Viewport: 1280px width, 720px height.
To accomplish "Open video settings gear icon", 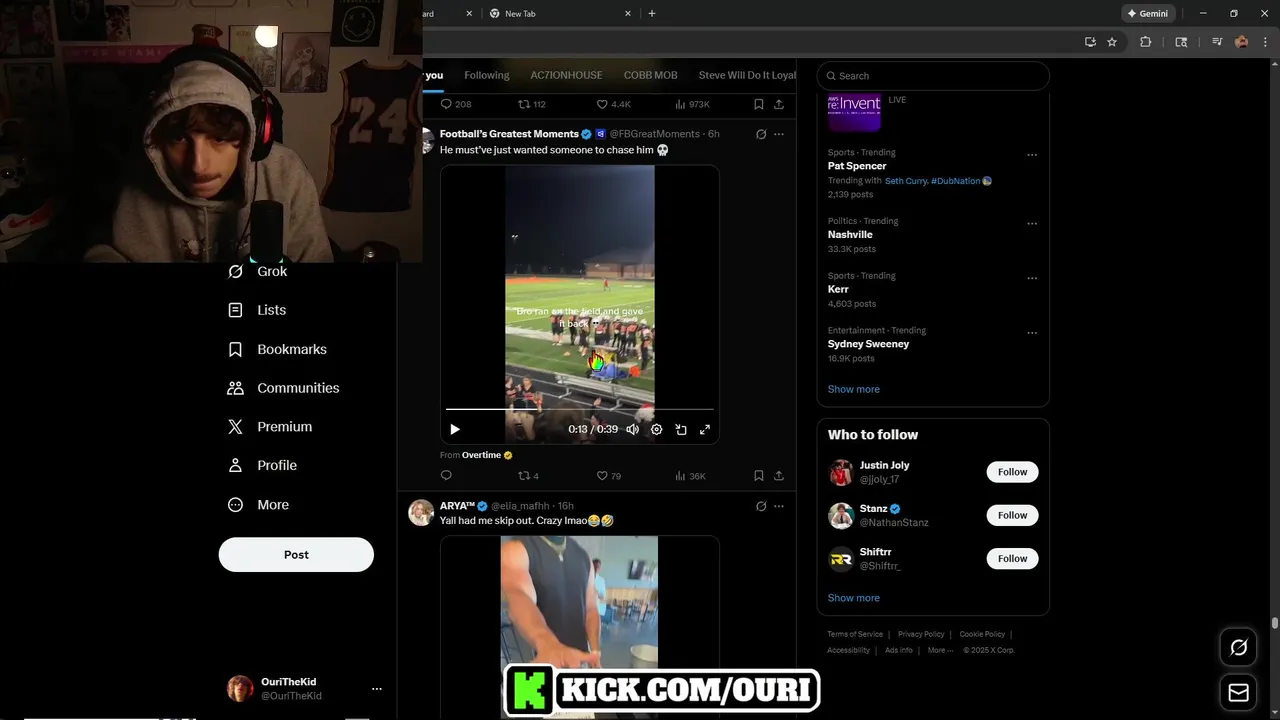I will pyautogui.click(x=657, y=429).
